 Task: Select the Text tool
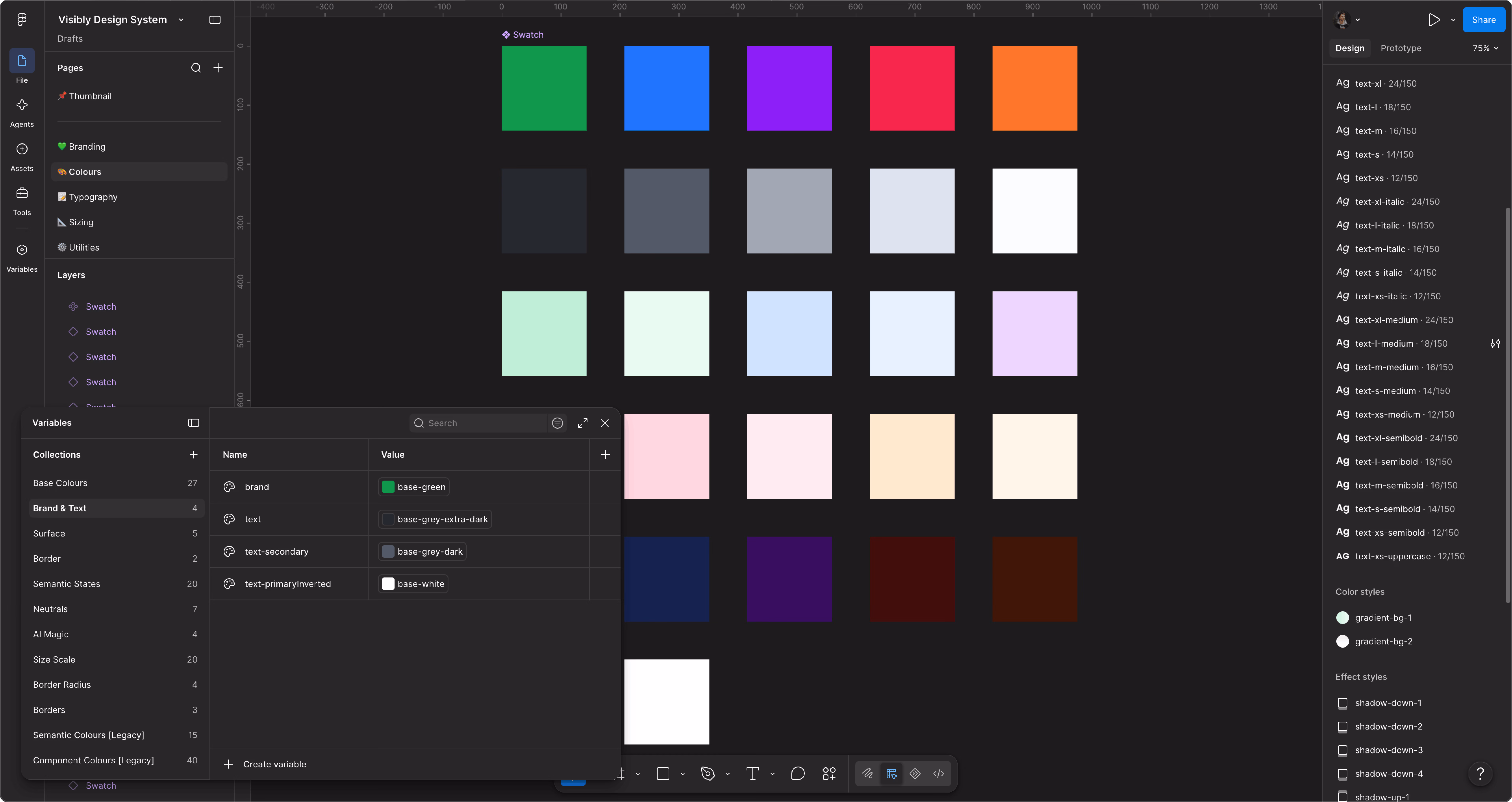pyautogui.click(x=752, y=774)
